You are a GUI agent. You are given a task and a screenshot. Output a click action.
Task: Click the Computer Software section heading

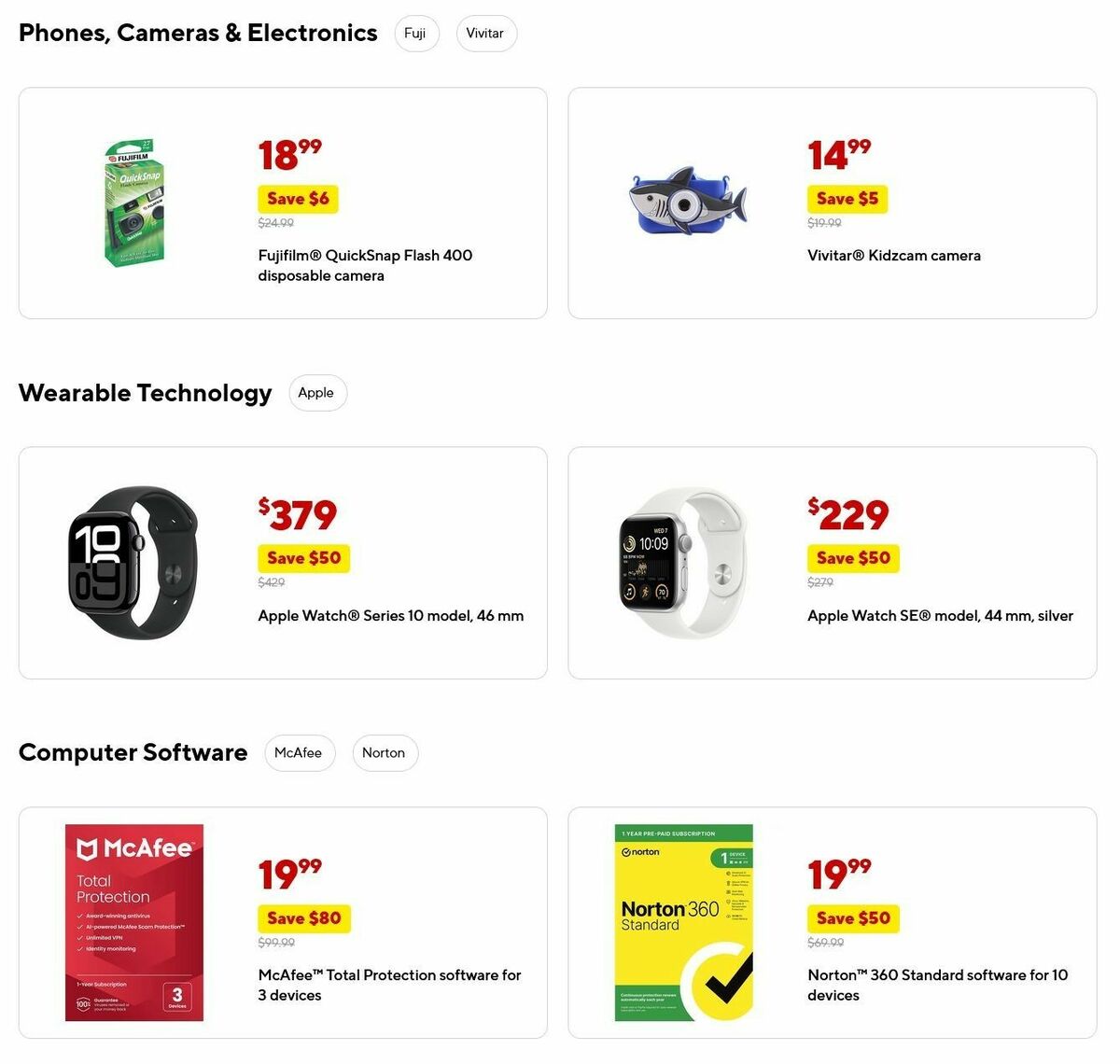pyautogui.click(x=132, y=752)
